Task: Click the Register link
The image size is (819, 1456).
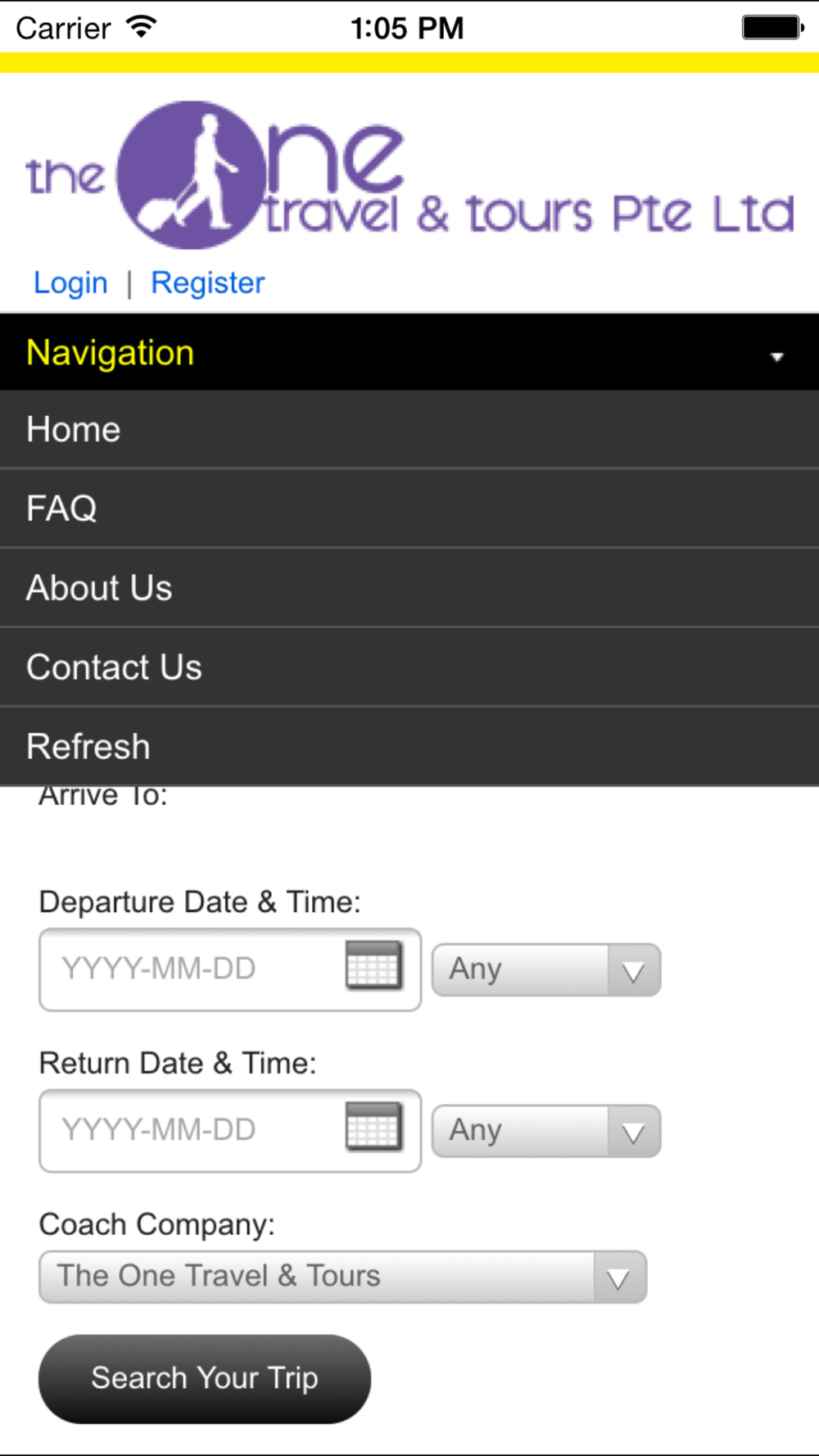Action: [208, 283]
